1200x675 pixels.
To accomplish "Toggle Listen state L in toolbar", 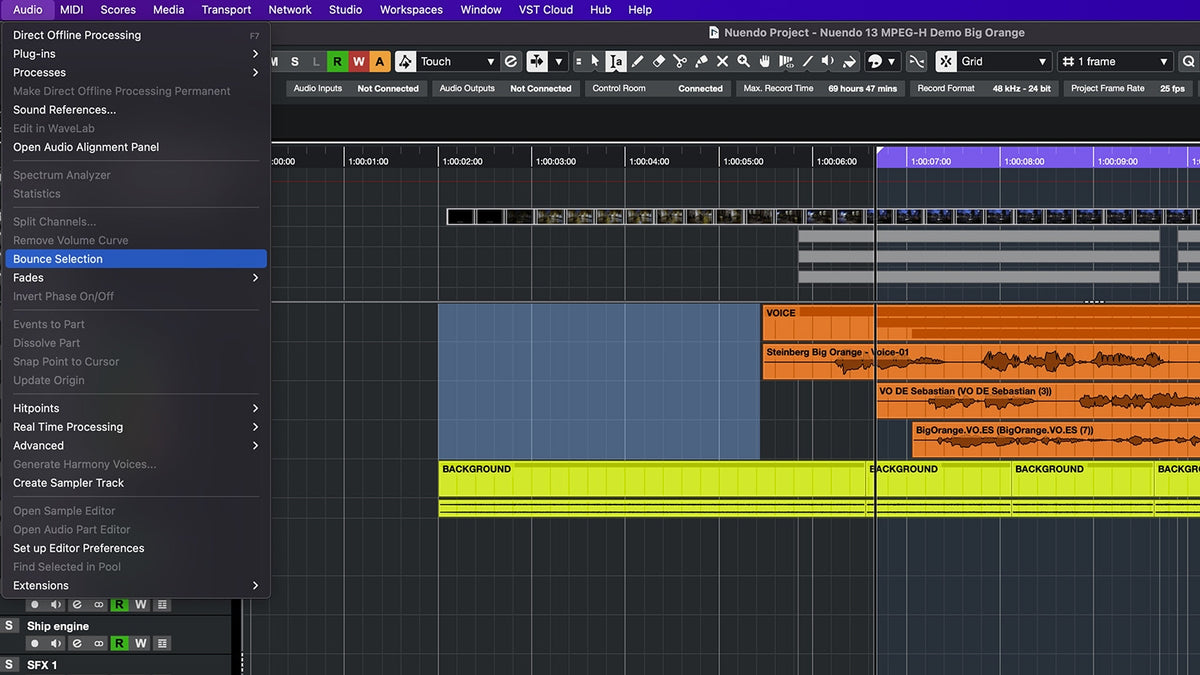I will (x=316, y=61).
